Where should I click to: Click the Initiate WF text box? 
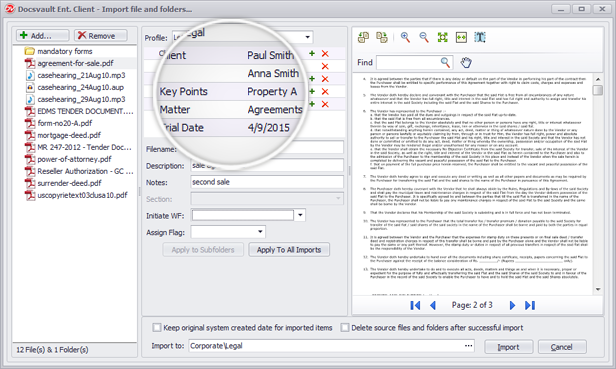point(243,215)
